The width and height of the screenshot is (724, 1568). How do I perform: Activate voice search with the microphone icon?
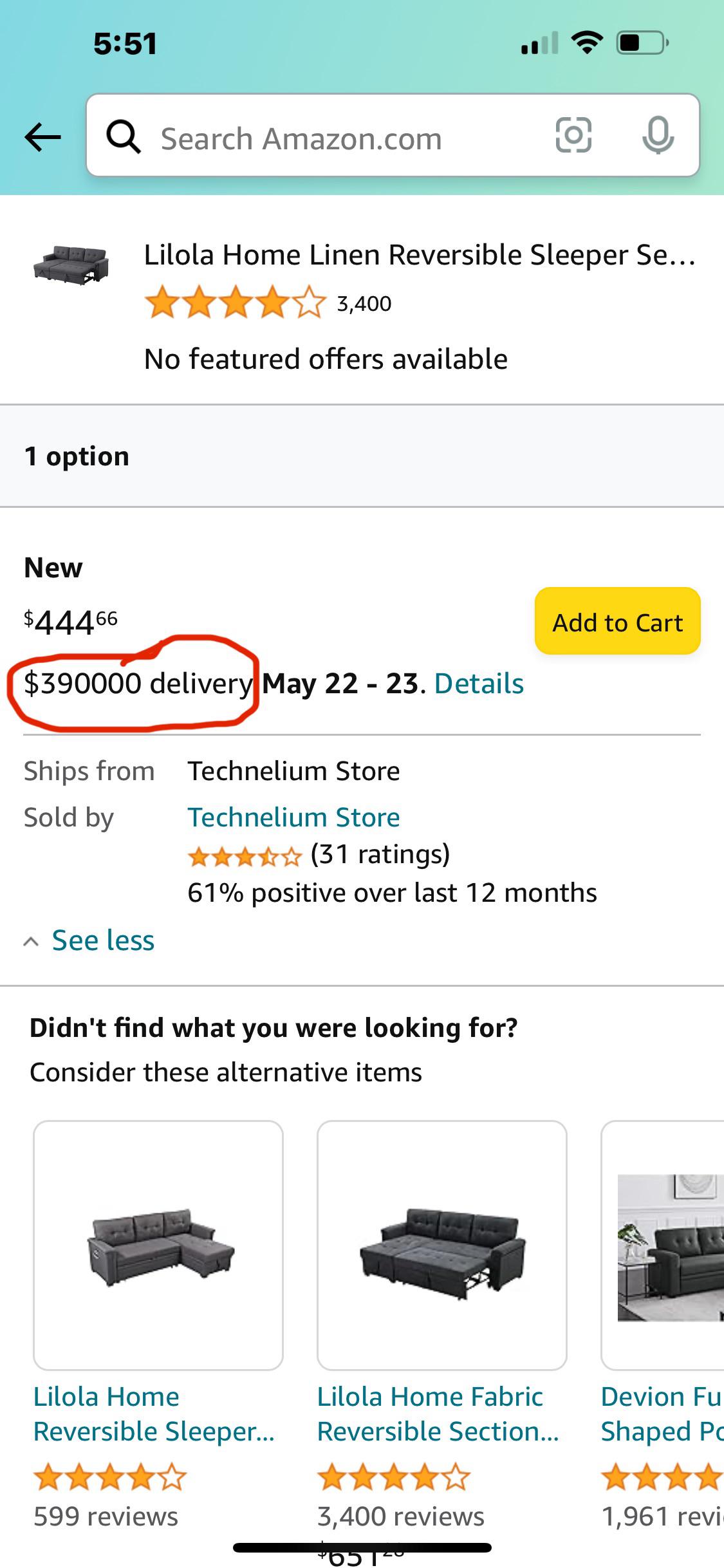(x=658, y=136)
